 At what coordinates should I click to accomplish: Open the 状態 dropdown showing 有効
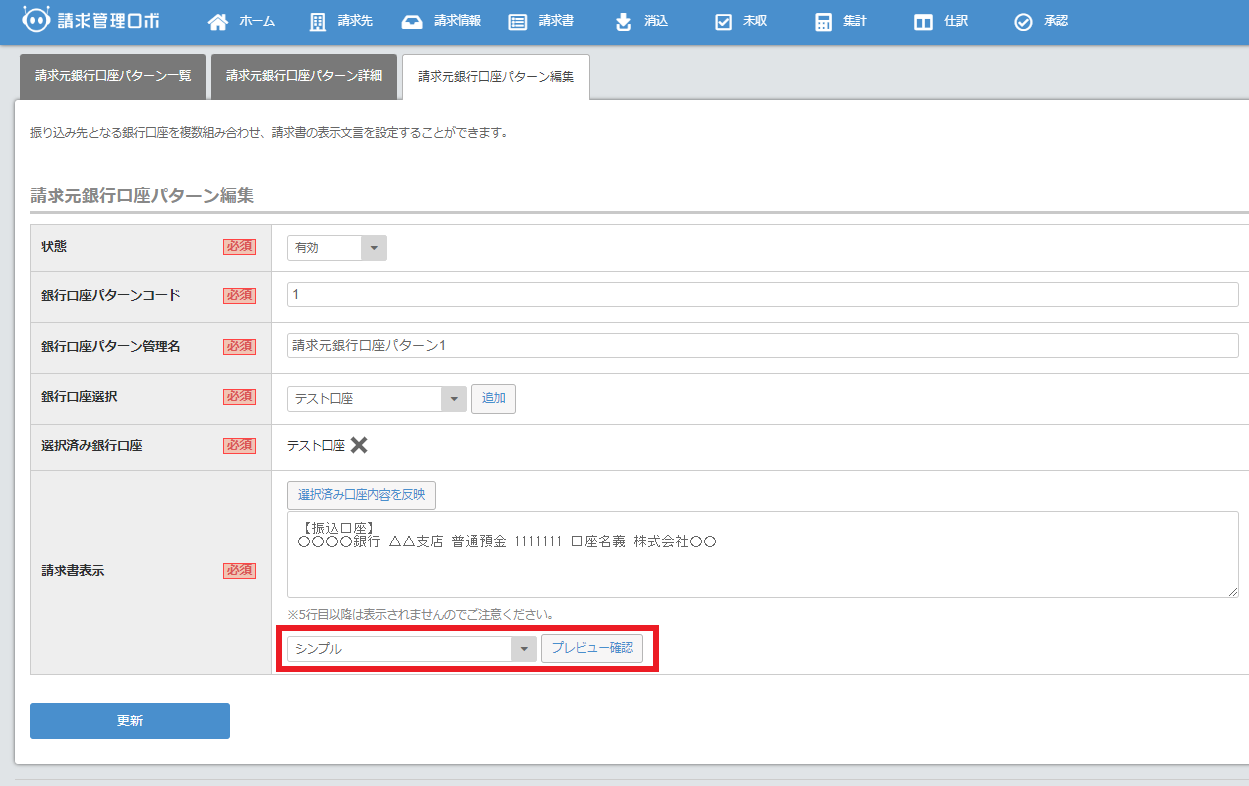[x=337, y=248]
